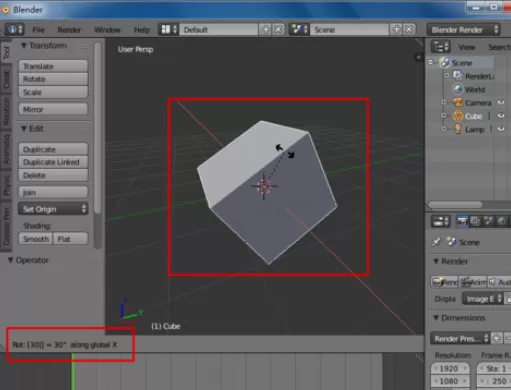Add a new scene
The height and width of the screenshot is (390, 511).
pos(396,30)
